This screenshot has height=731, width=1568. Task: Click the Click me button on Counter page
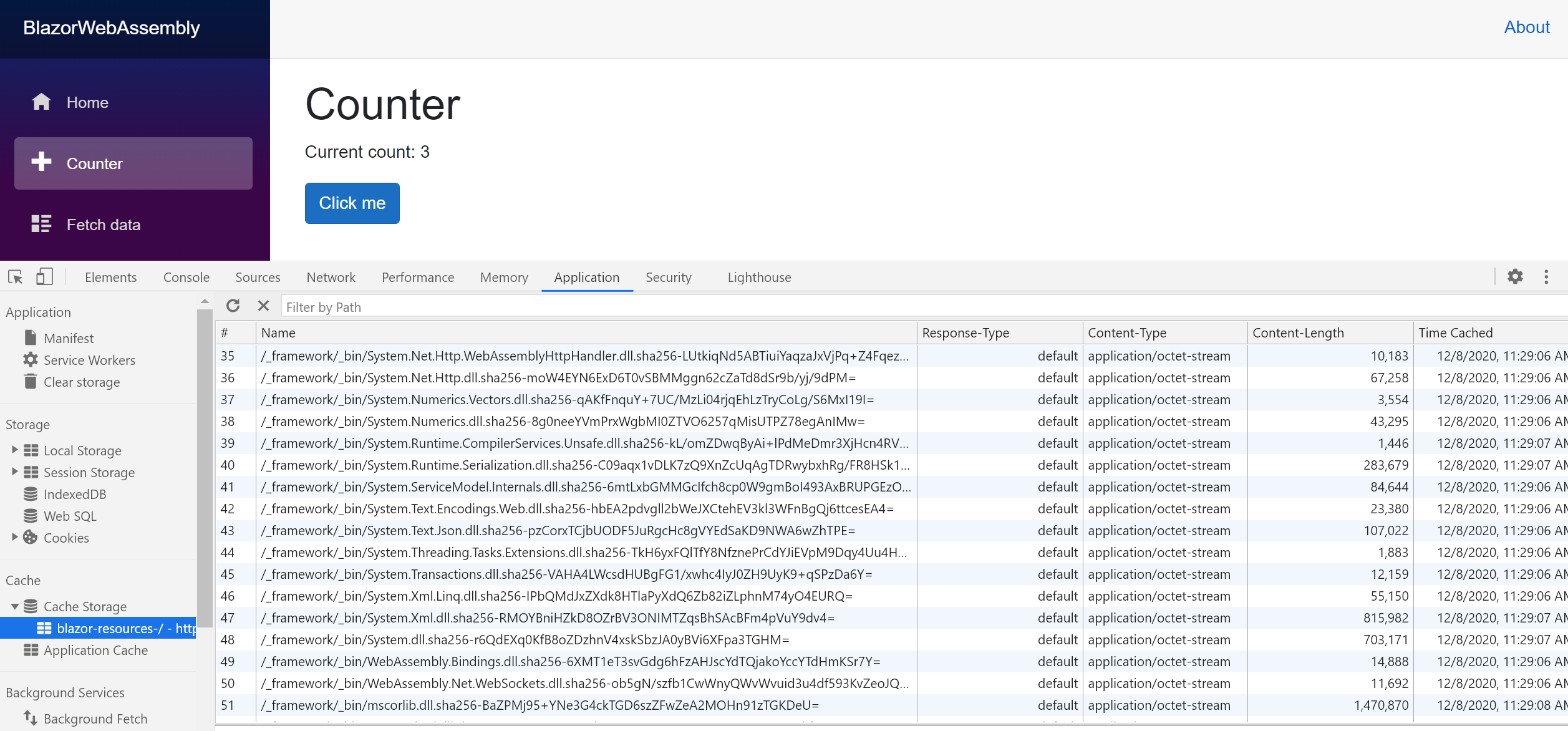pyautogui.click(x=352, y=203)
